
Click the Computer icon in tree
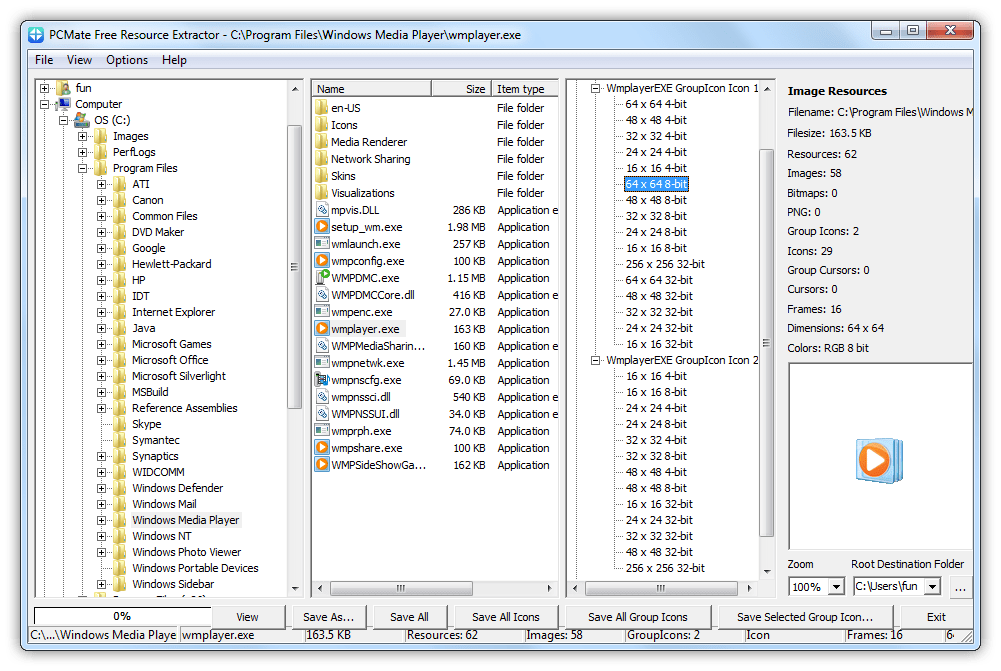[63, 103]
